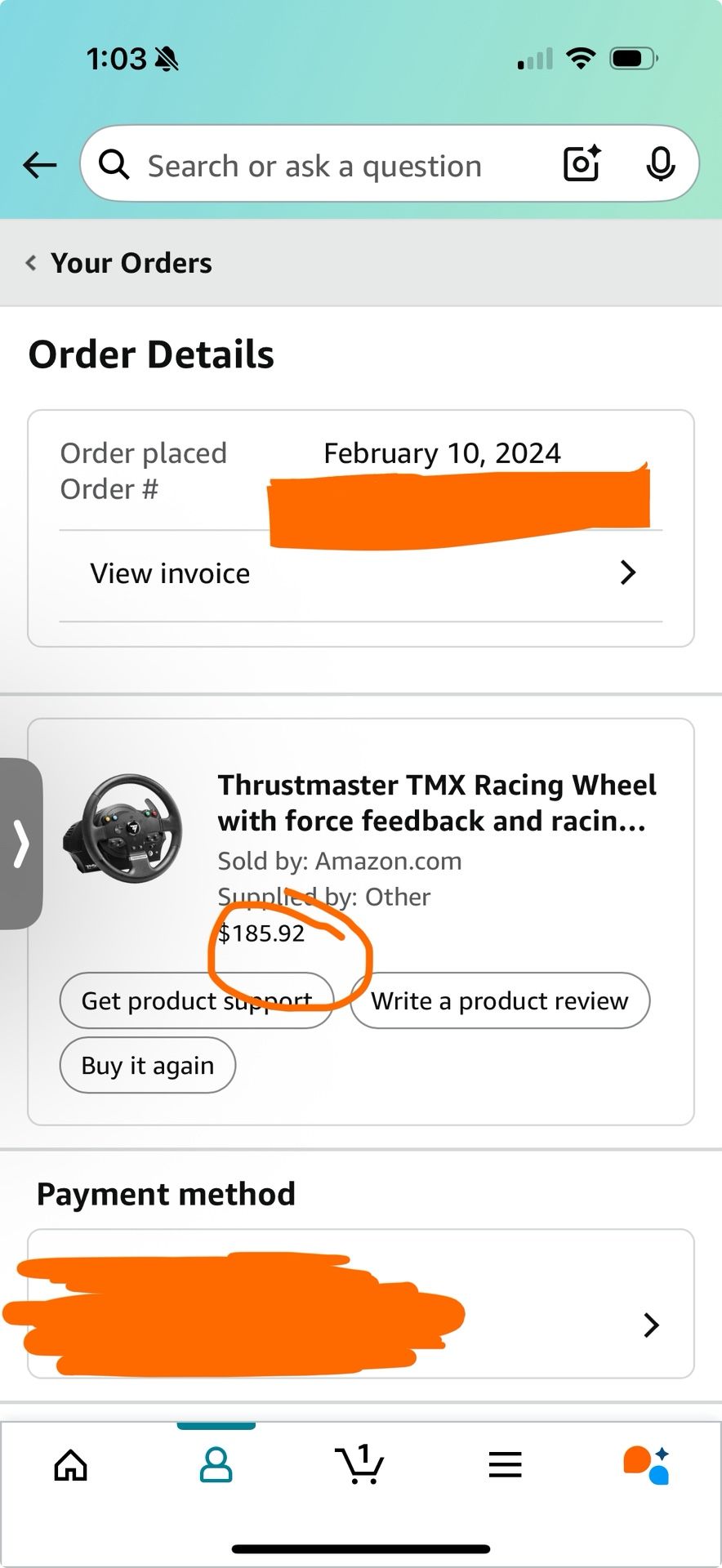722x1568 pixels.
Task: Tap the magnifying glass search icon
Action: [x=114, y=165]
